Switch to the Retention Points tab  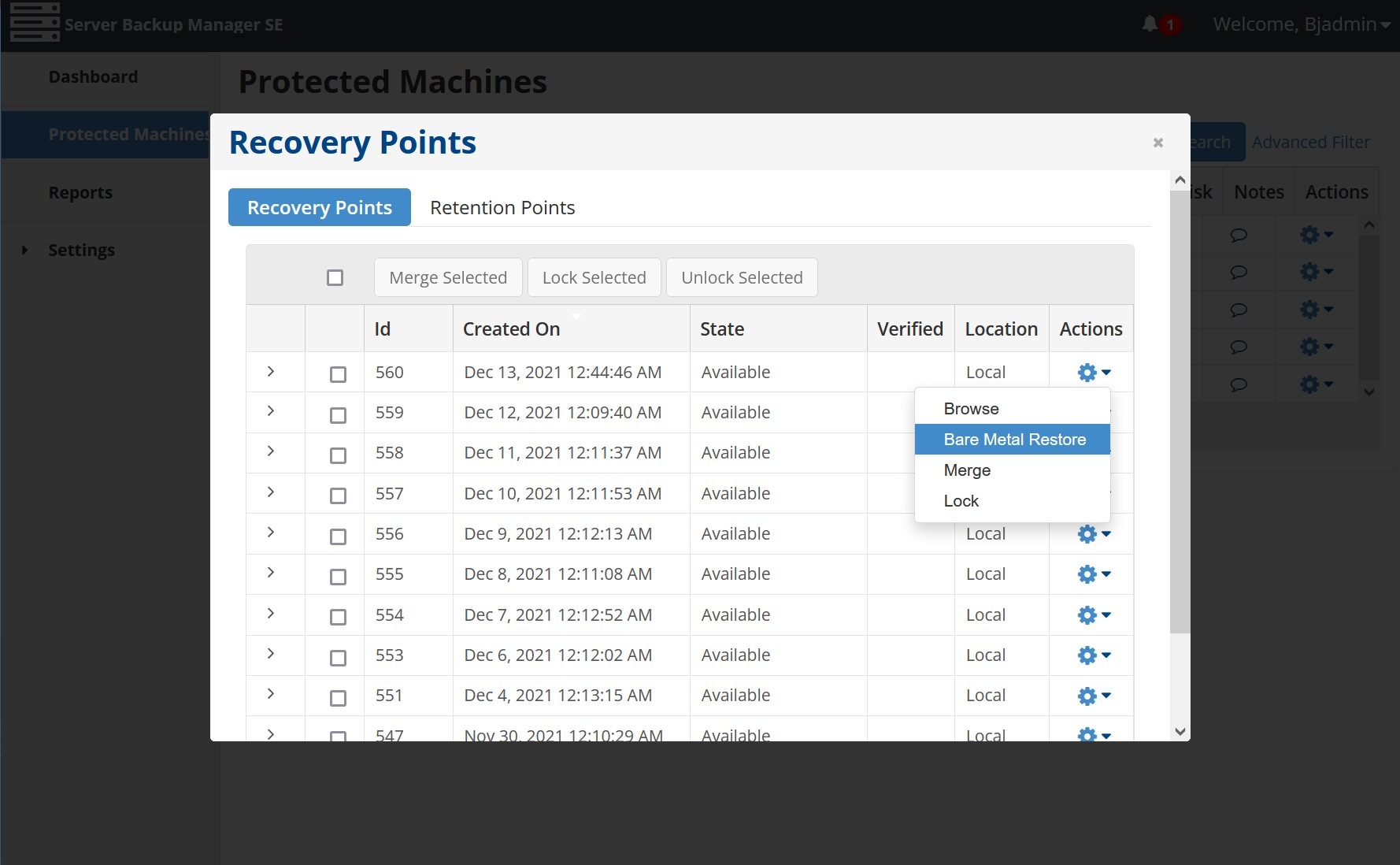pyautogui.click(x=502, y=207)
